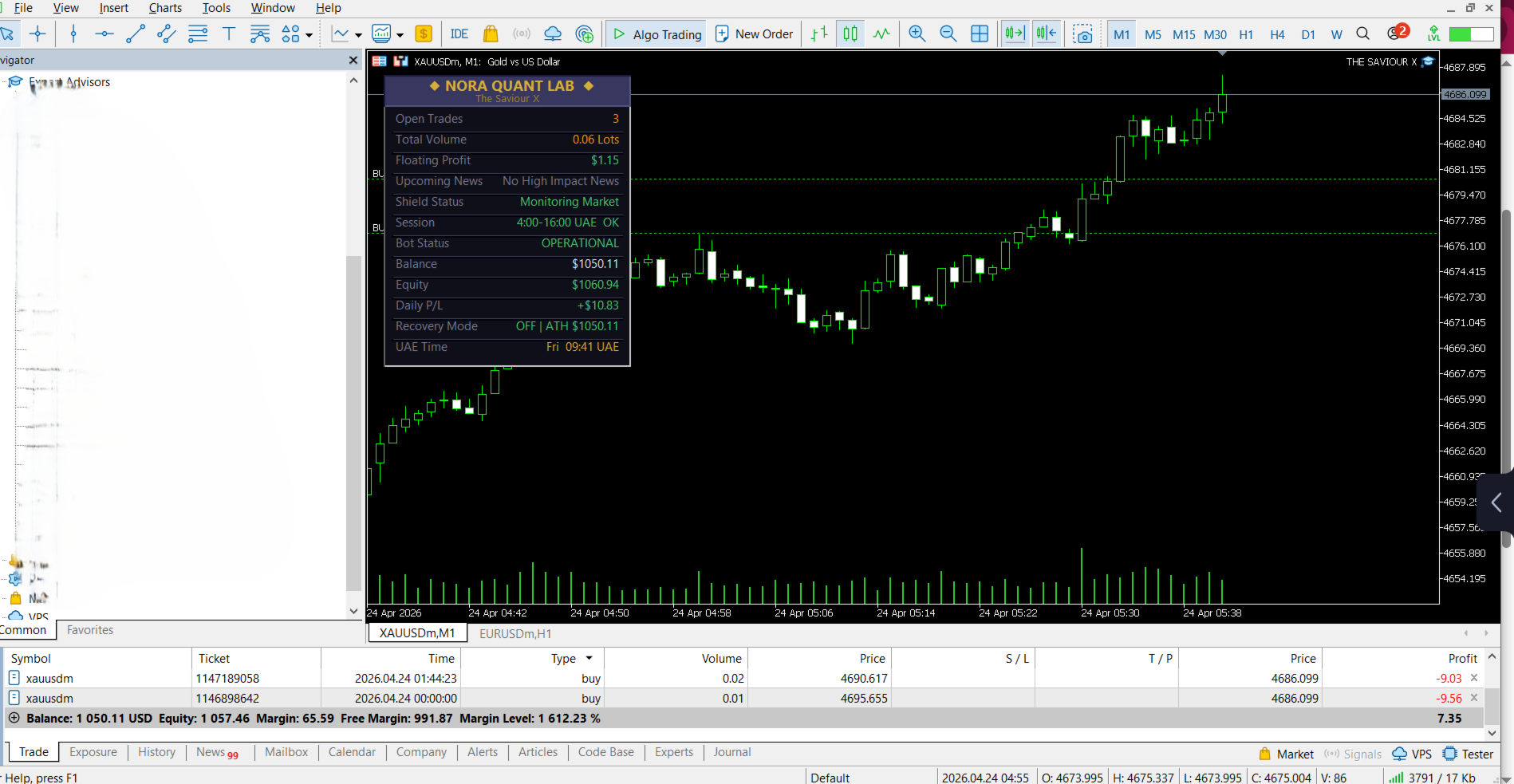1514x784 pixels.
Task: Open the tile windows grid icon
Action: [x=980, y=33]
